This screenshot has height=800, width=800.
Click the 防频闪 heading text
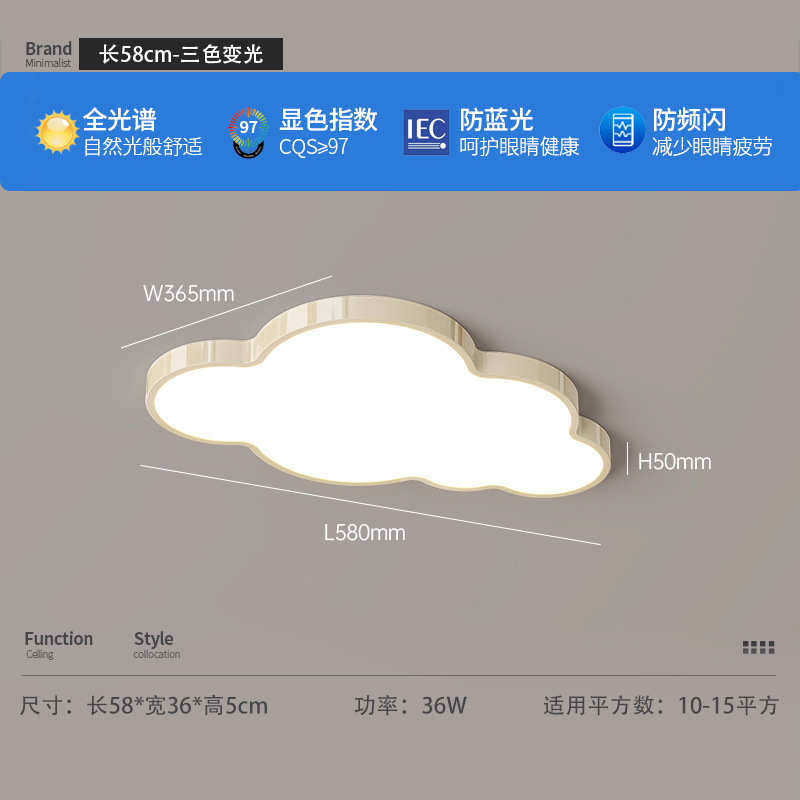click(x=689, y=120)
